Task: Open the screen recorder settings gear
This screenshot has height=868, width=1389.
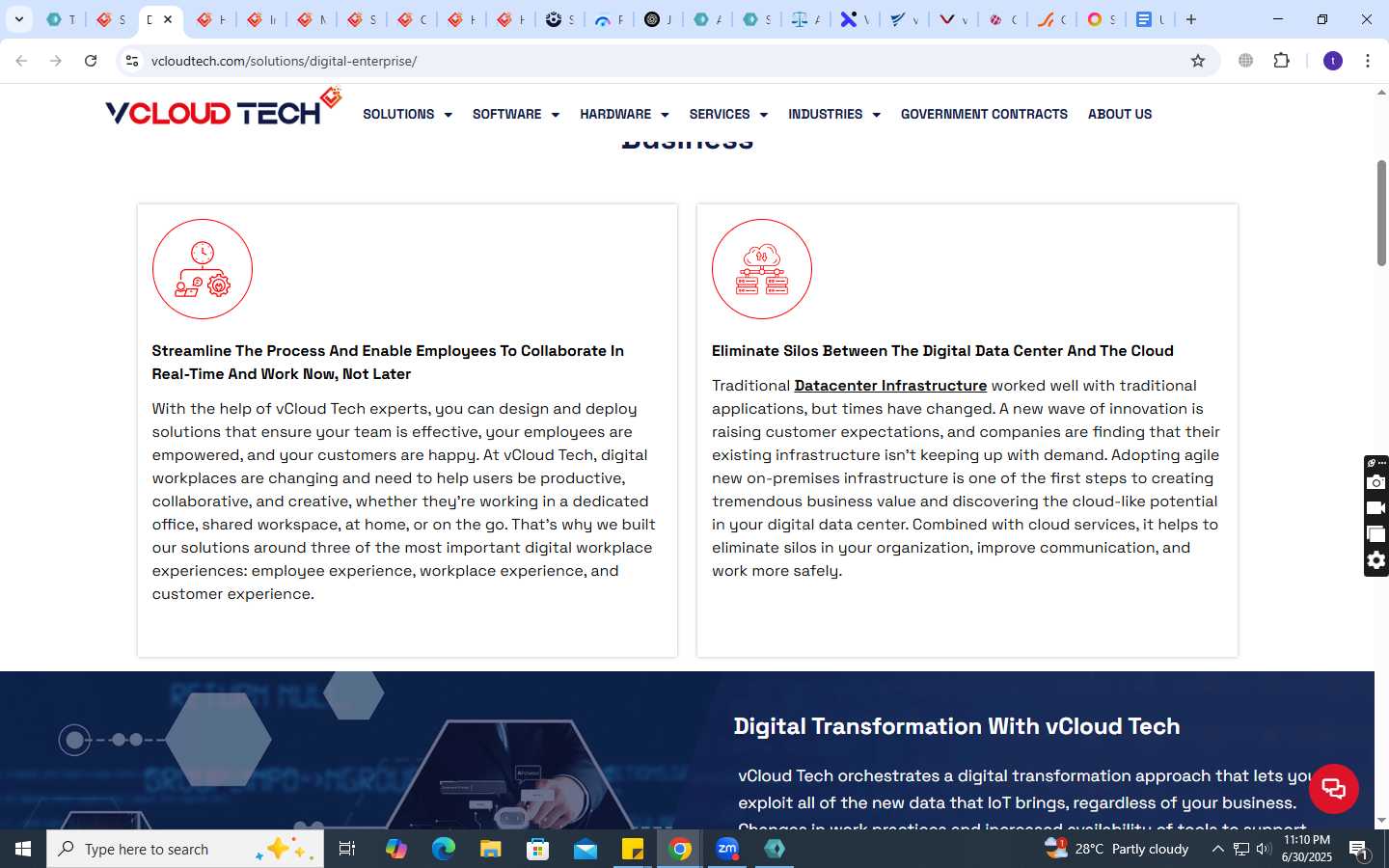Action: 1376,560
